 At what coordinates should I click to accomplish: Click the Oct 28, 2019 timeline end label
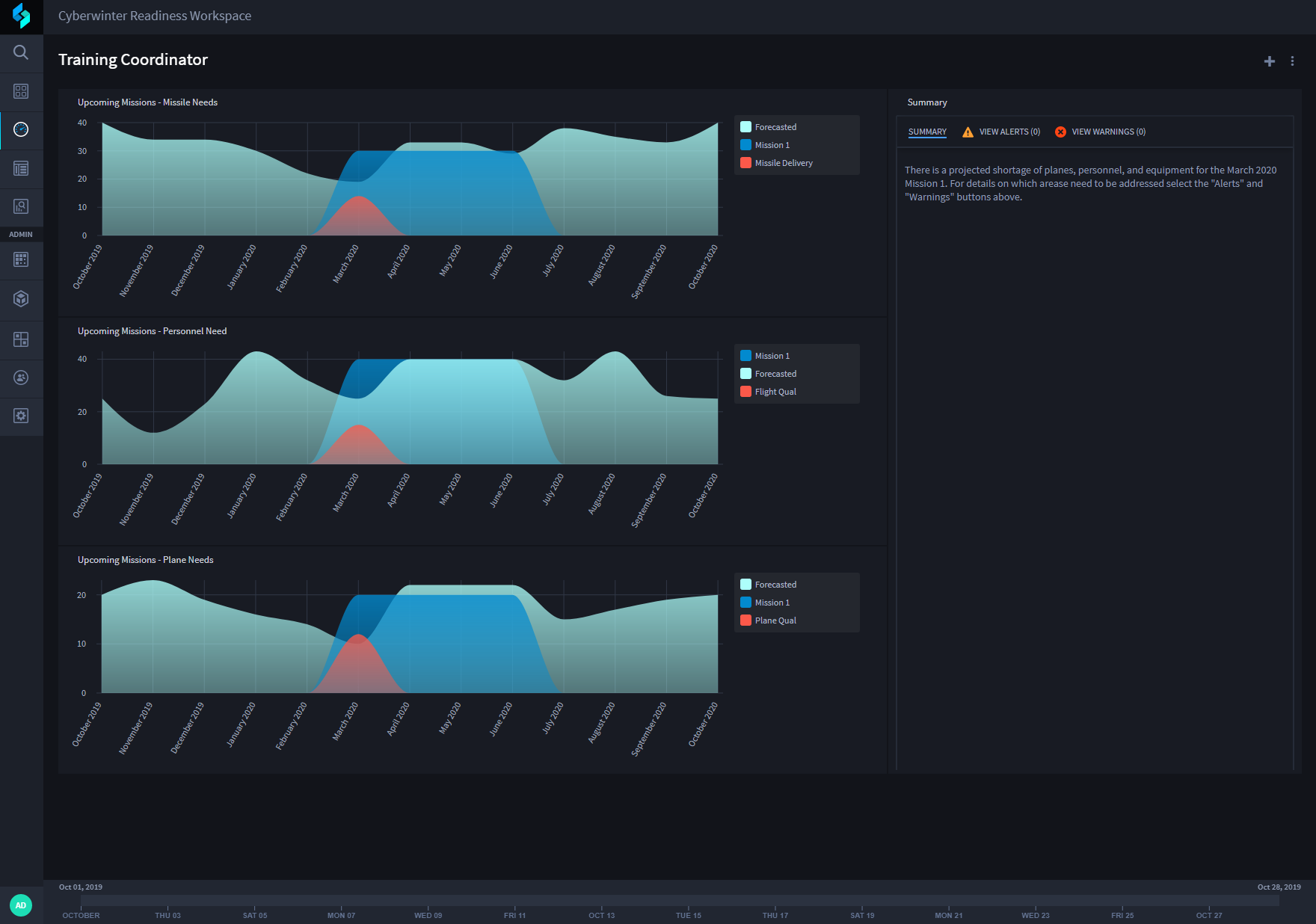click(x=1279, y=887)
